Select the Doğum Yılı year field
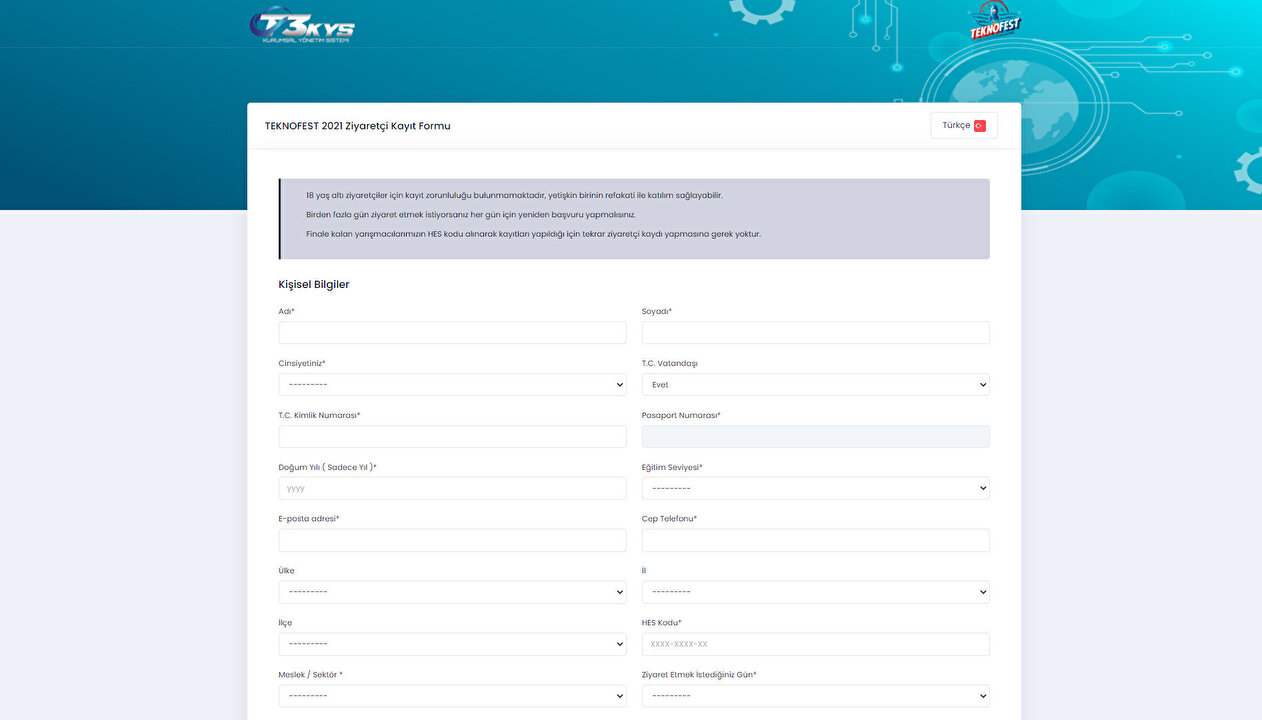The height and width of the screenshot is (720, 1262). [x=452, y=488]
